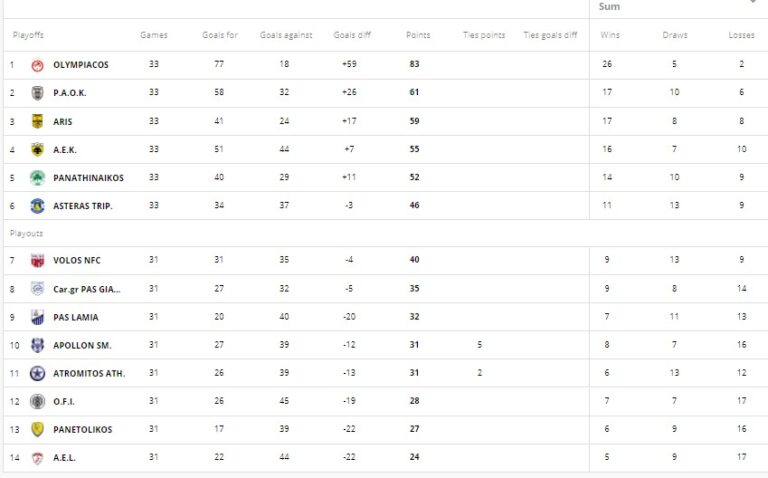The width and height of the screenshot is (768, 478).
Task: Open the PAS LAMIA team link
Action: (x=76, y=317)
